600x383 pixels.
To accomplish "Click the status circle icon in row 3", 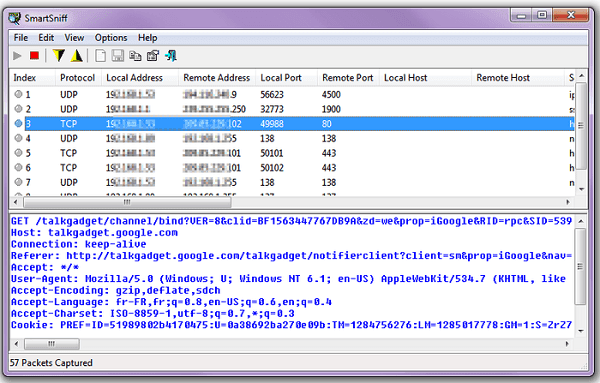I will tap(18, 124).
